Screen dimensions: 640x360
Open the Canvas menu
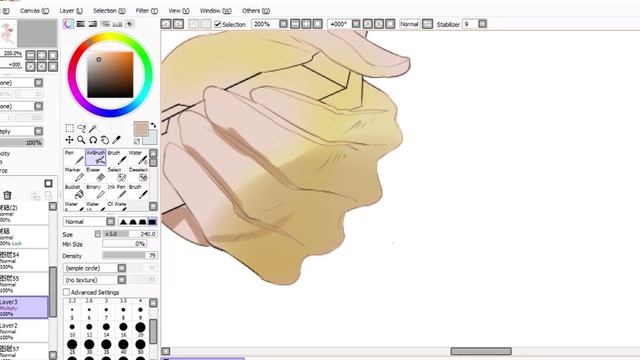[34, 11]
